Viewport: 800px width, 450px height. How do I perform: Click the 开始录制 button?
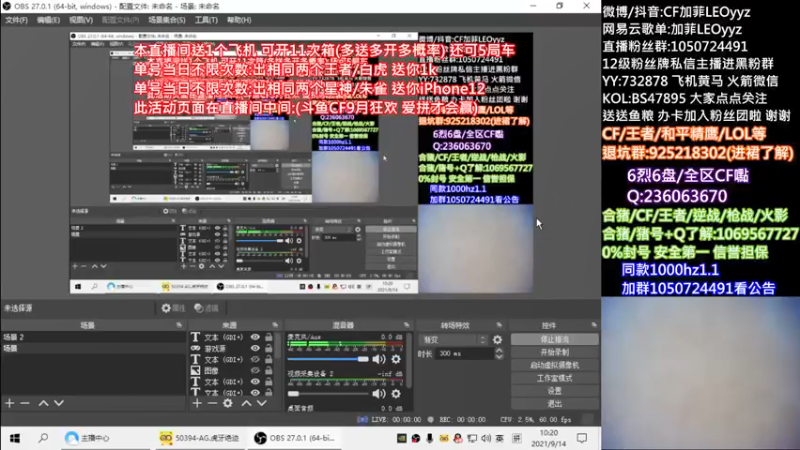pyautogui.click(x=555, y=352)
